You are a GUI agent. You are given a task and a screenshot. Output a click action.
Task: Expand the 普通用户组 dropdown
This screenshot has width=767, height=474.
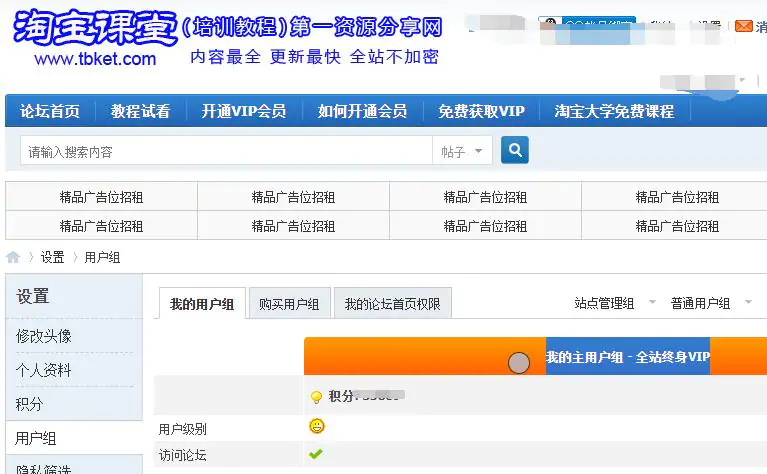(x=711, y=303)
